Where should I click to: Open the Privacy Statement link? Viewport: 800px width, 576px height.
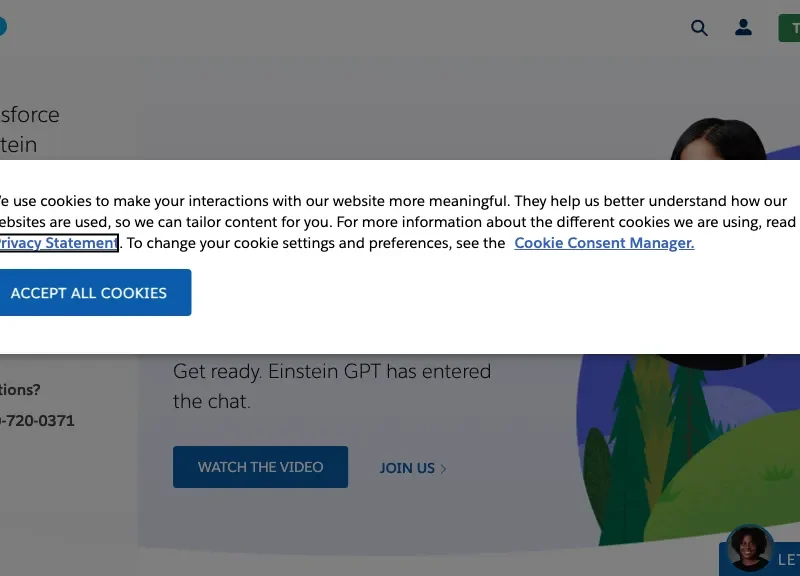(x=59, y=243)
